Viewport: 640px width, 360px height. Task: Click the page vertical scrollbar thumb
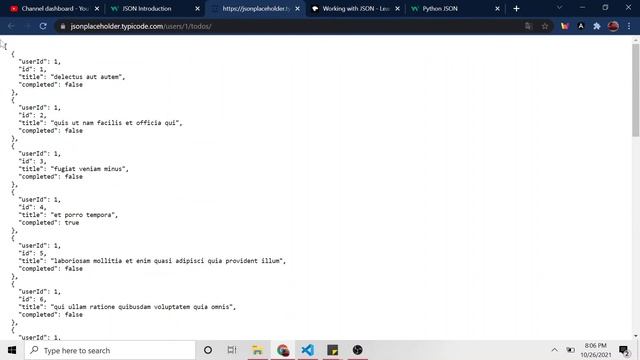tap(636, 90)
